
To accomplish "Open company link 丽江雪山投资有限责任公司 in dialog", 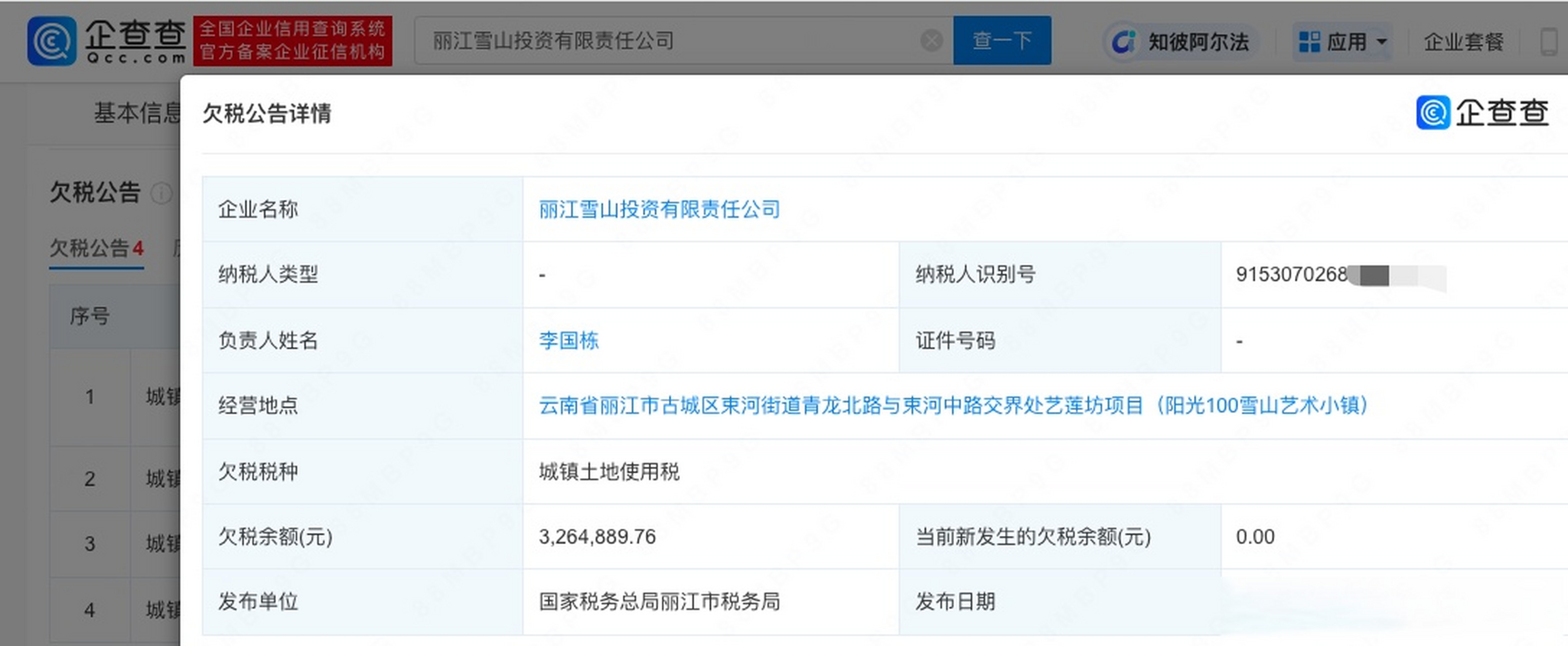I will pos(659,209).
